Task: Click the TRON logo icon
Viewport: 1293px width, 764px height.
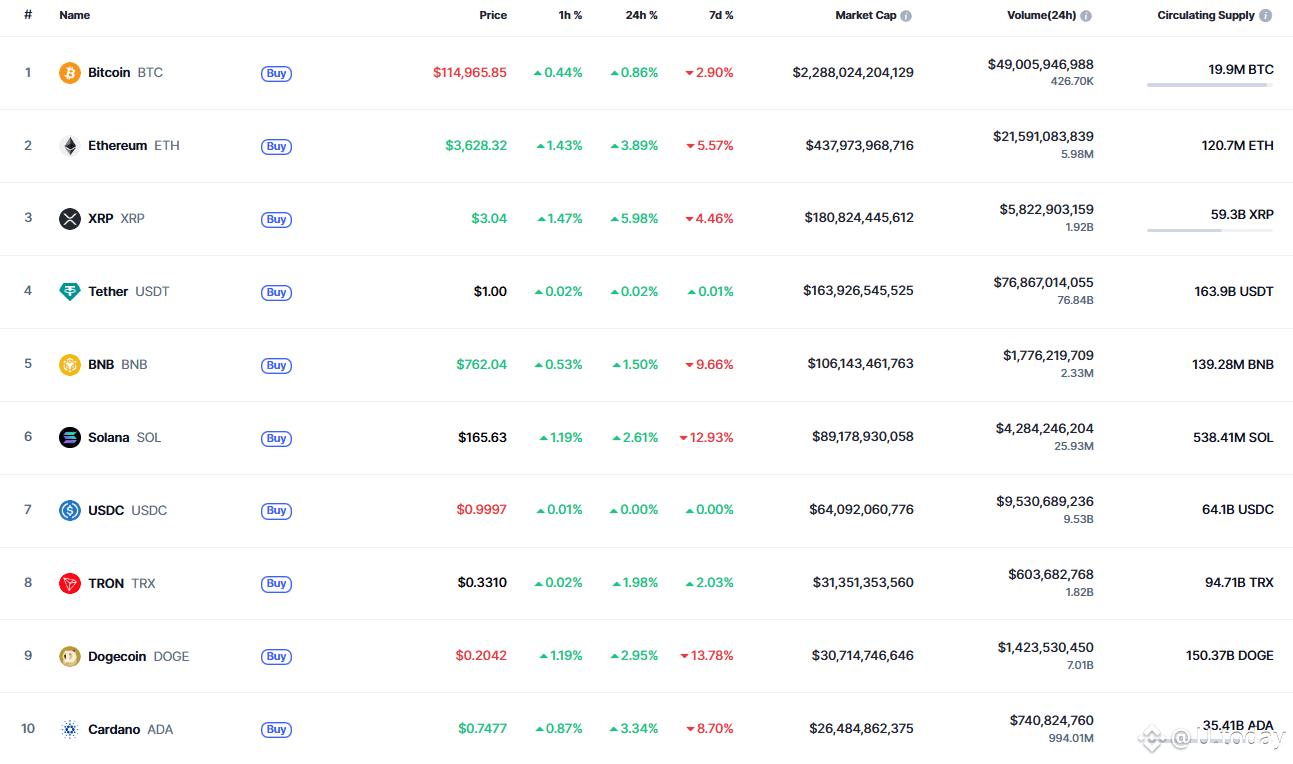Action: (69, 584)
